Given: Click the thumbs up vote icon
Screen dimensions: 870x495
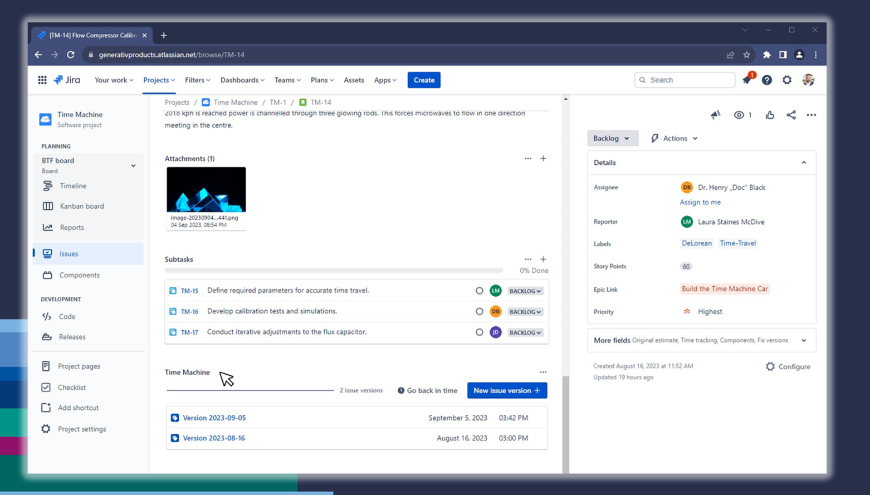Looking at the screenshot, I should pos(770,115).
